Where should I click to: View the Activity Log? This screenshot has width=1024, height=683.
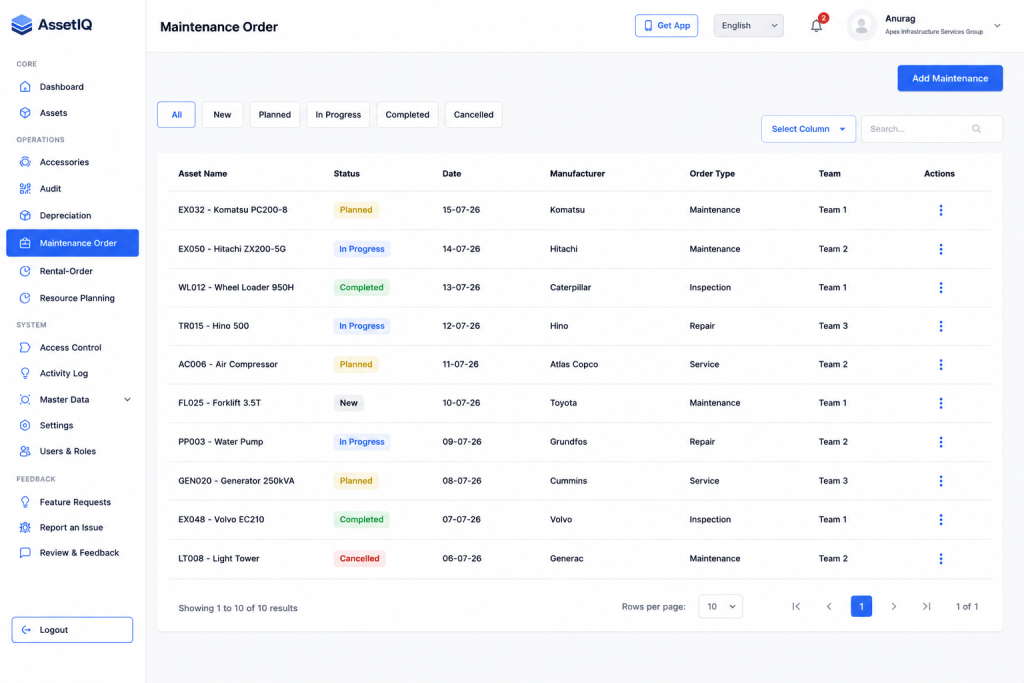tap(64, 373)
